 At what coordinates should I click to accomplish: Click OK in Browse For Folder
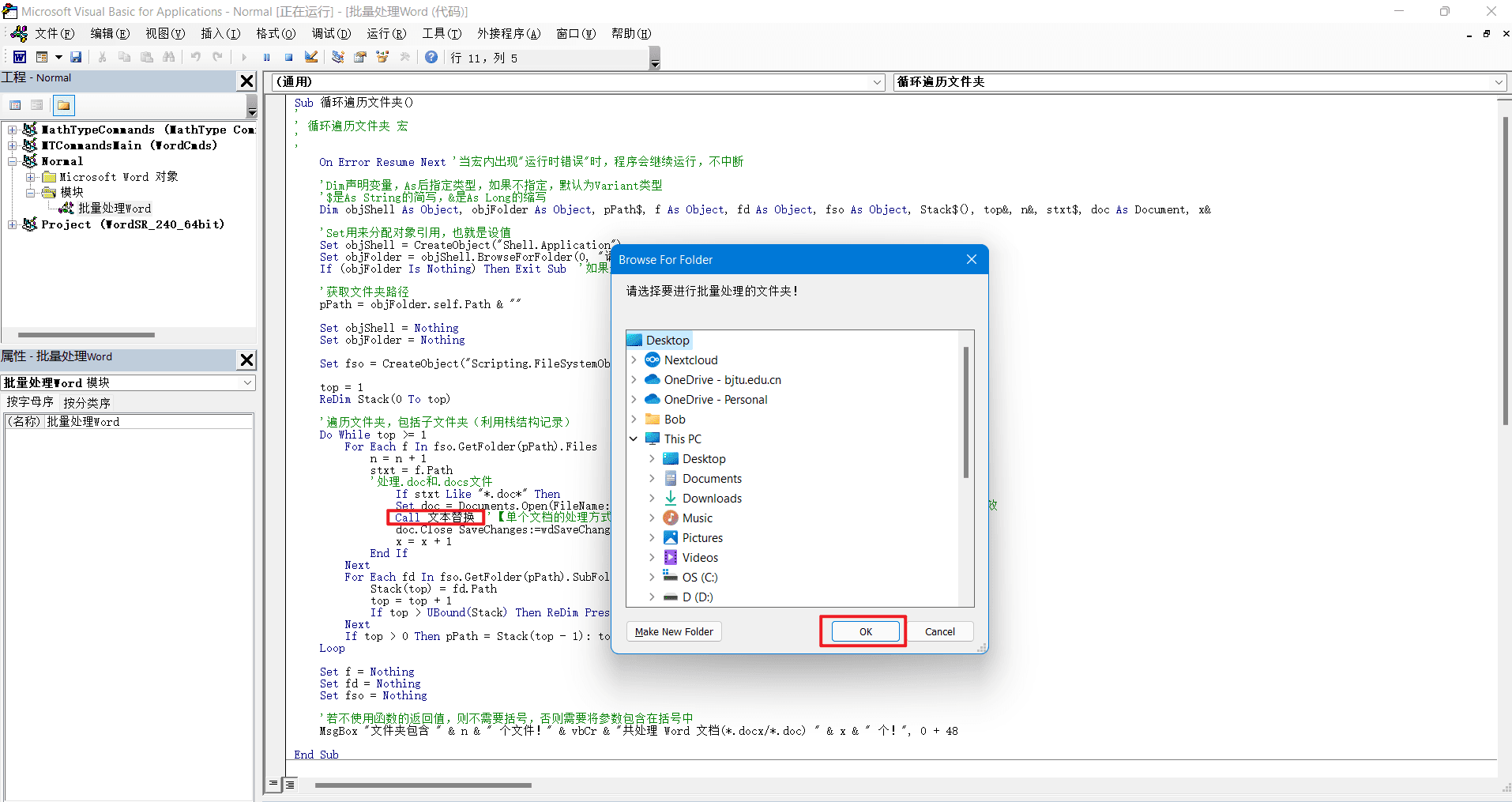pos(866,631)
